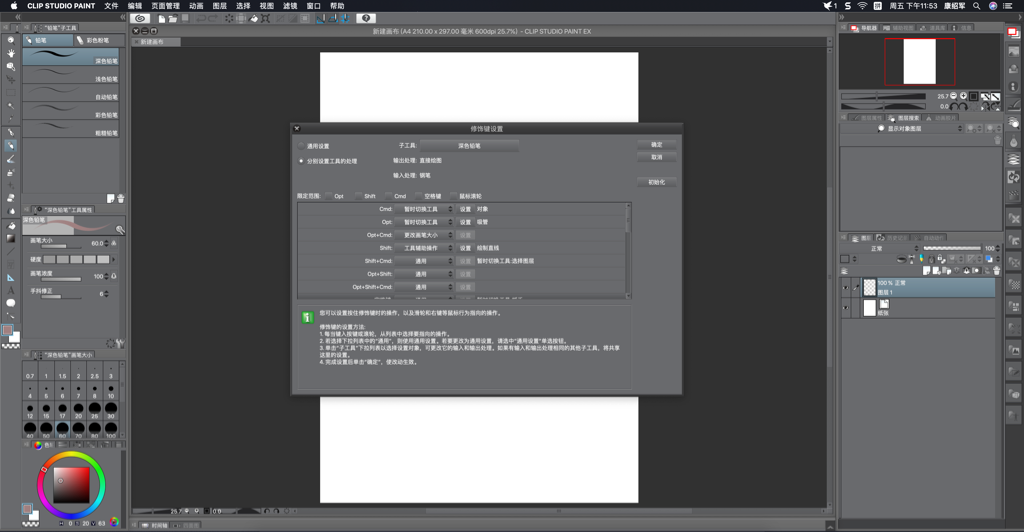
Task: Open the Shift dropdown 工具辅助操作
Action: (425, 247)
